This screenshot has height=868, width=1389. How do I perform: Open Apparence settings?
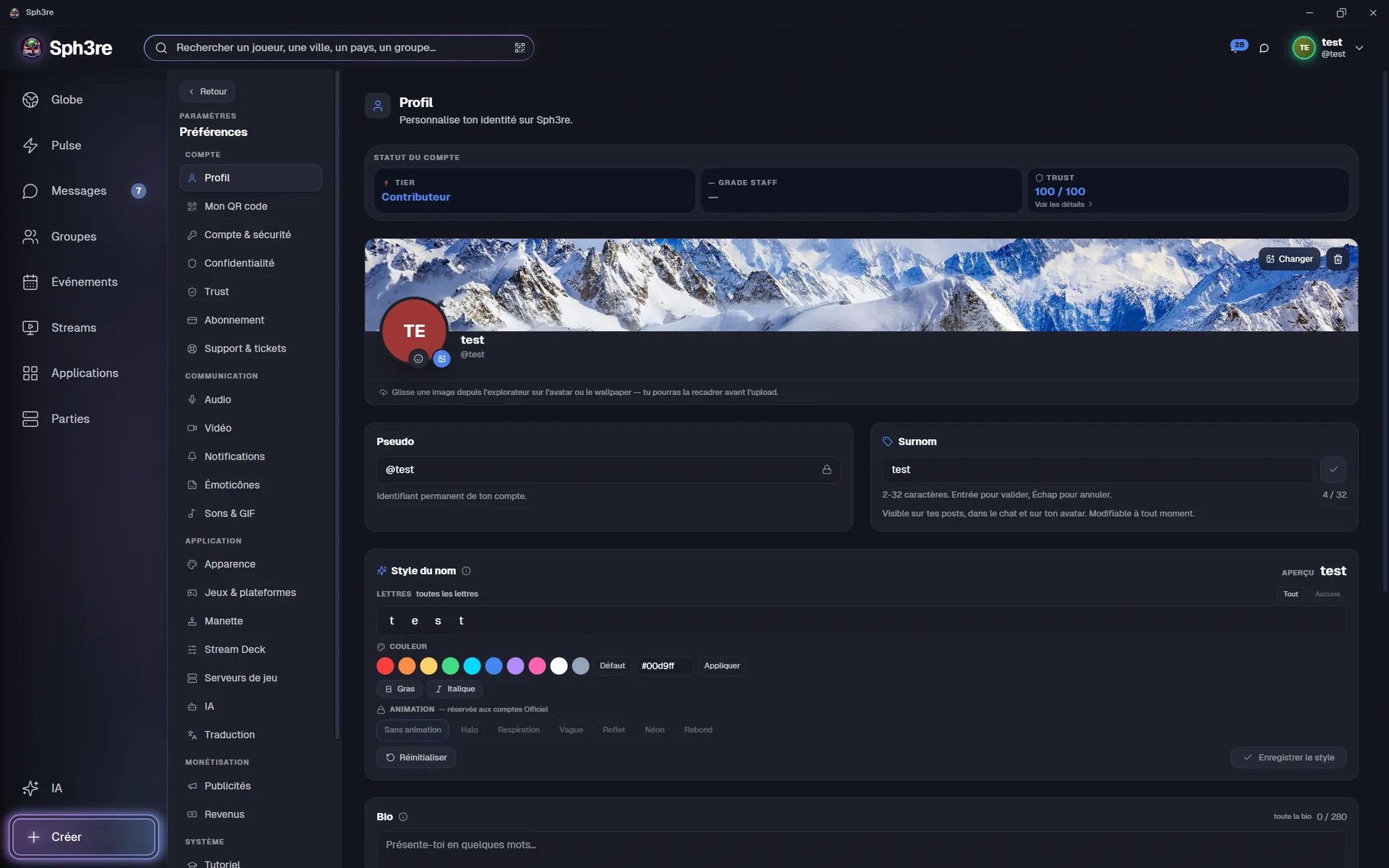point(250,564)
